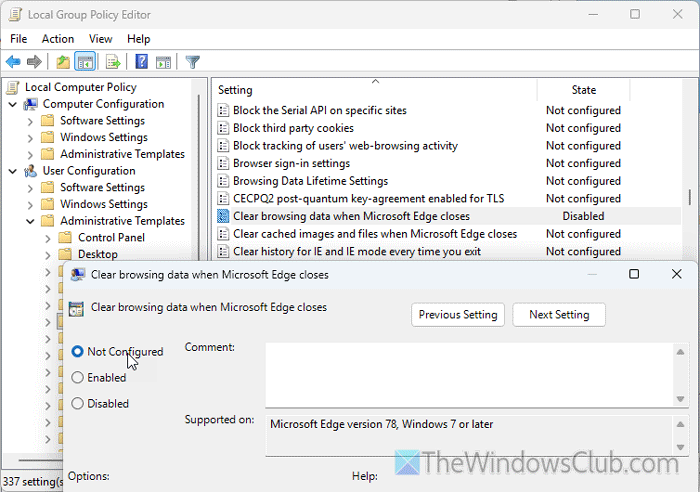
Task: Click the Filter funnel toolbar icon
Action: pos(192,62)
